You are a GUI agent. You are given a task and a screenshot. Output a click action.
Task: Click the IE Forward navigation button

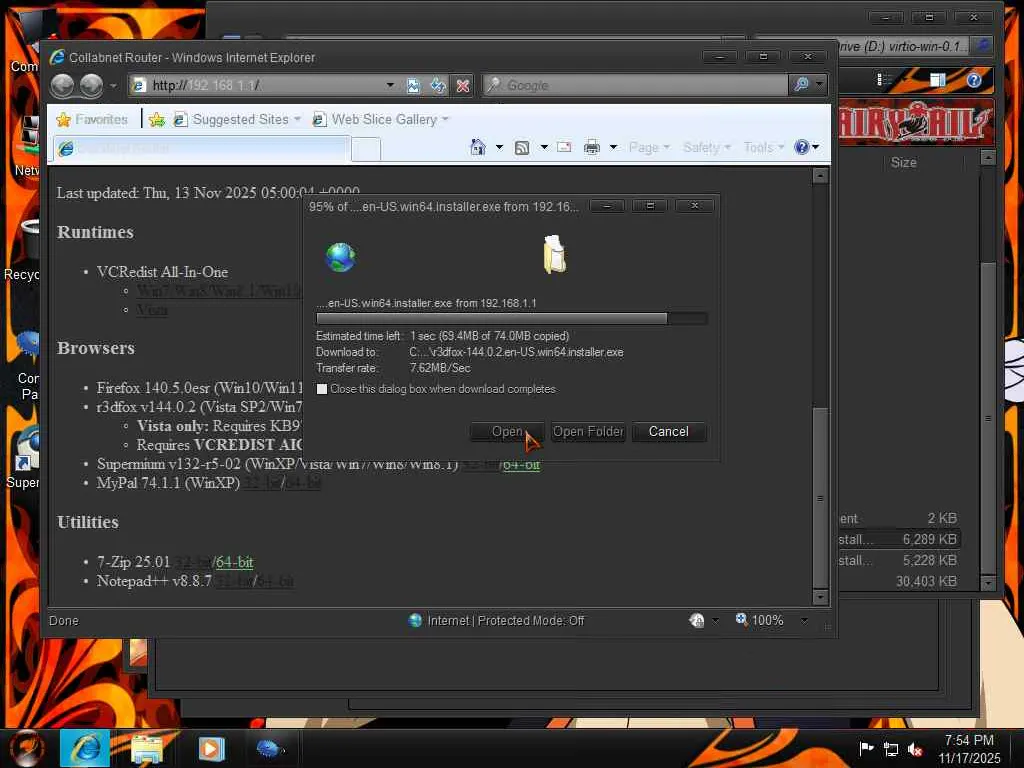(x=91, y=86)
